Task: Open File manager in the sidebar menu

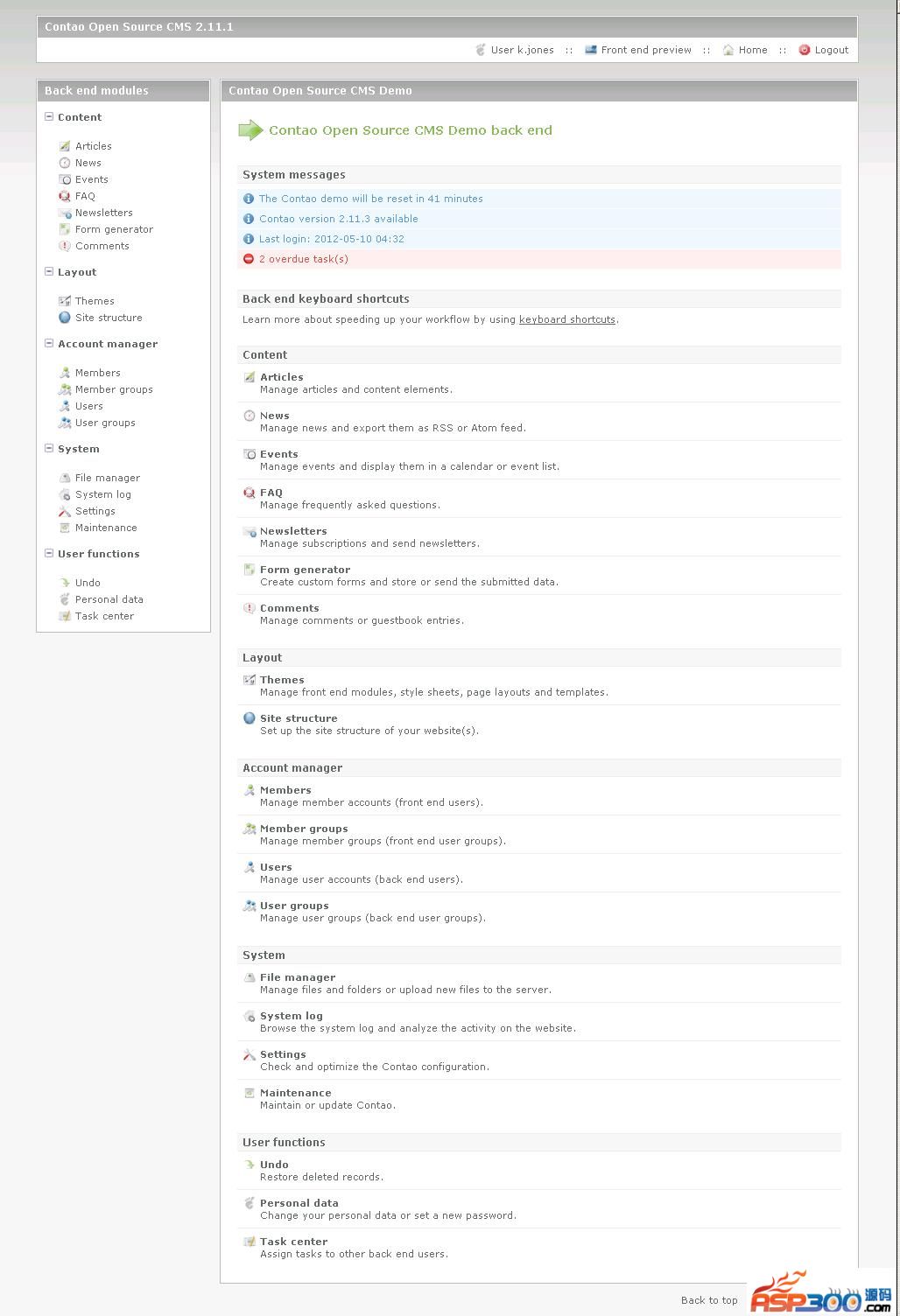Action: click(x=108, y=478)
